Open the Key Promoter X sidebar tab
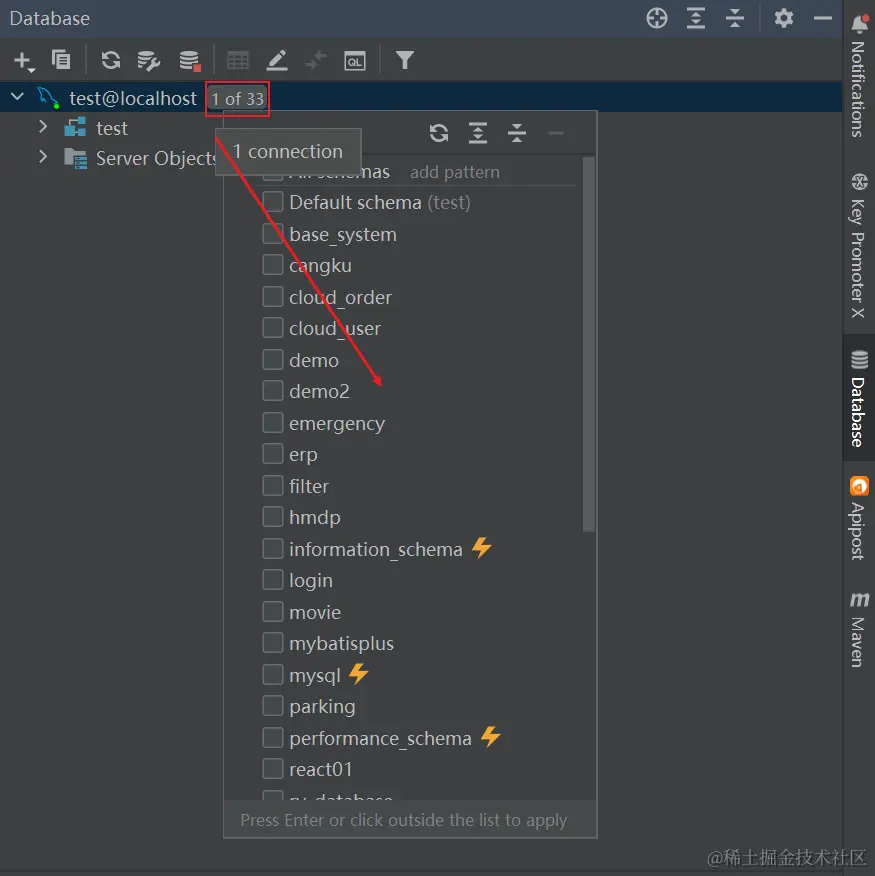This screenshot has width=875, height=876. (859, 246)
